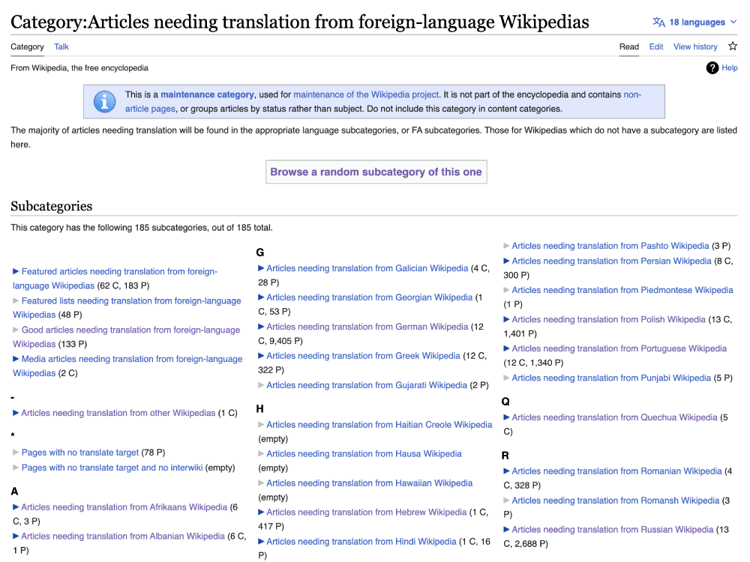Open Articles needing translation from Piedmontese Wikipedia
750x562 pixels.
[622, 290]
